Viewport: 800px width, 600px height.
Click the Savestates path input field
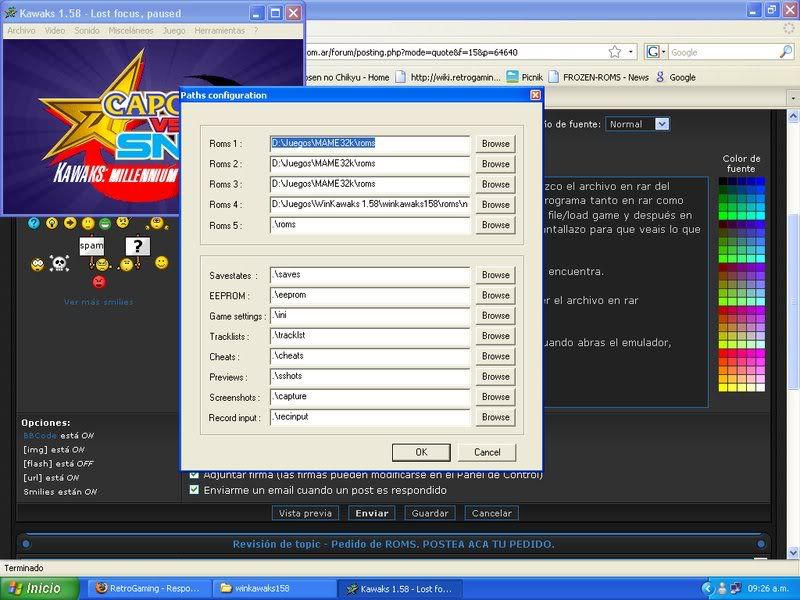(x=370, y=275)
